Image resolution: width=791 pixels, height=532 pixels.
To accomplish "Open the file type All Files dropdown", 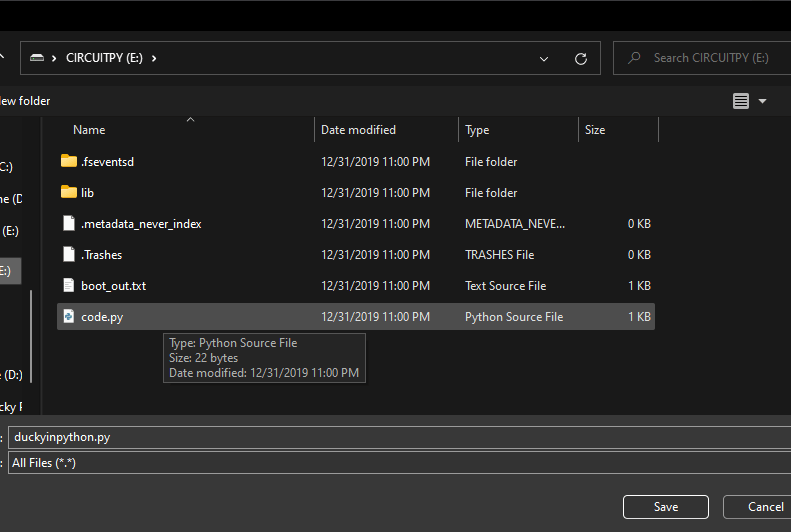I will [400, 463].
